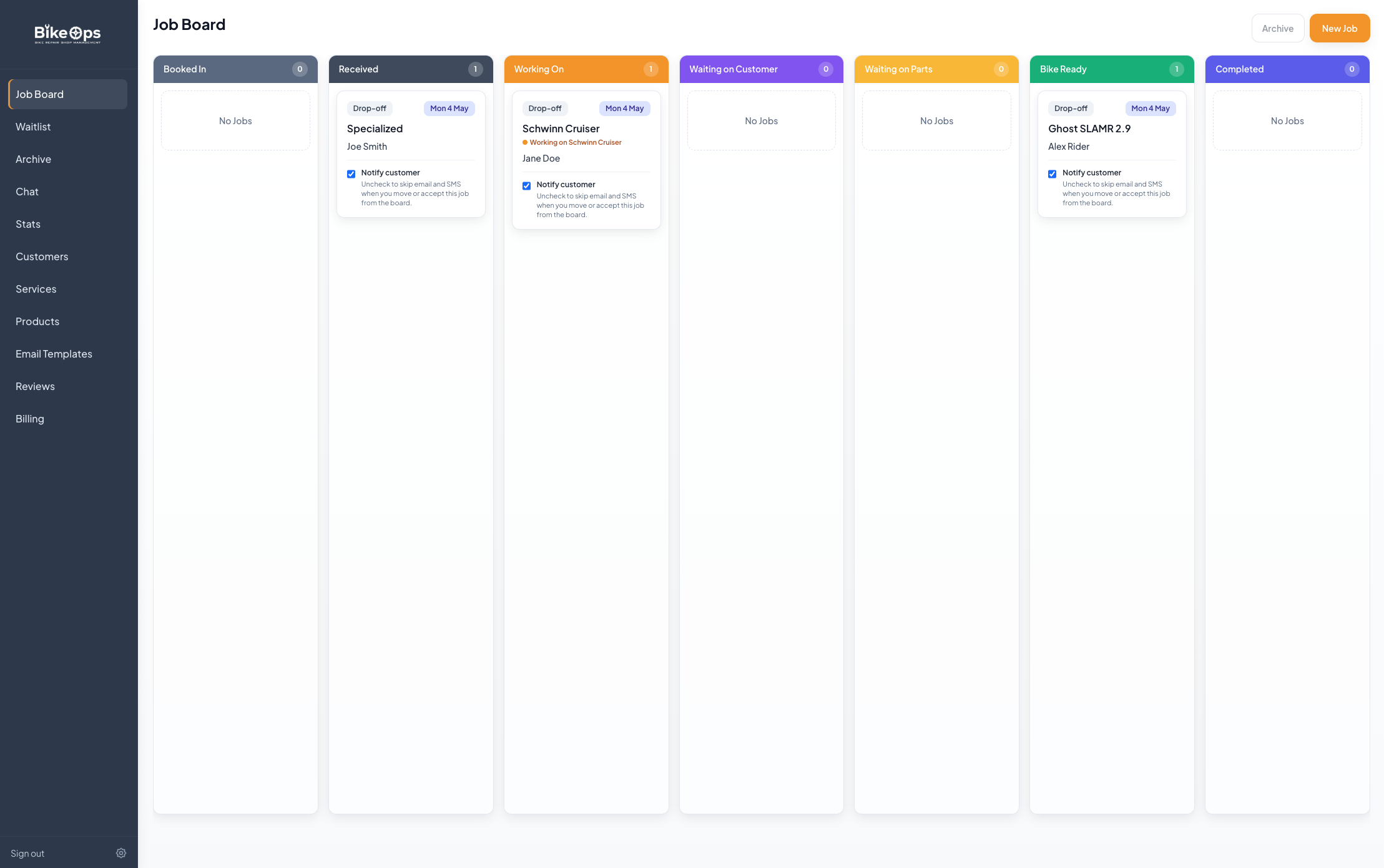Click the No Jobs placeholder under Booked In
The height and width of the screenshot is (868, 1384).
pos(235,121)
